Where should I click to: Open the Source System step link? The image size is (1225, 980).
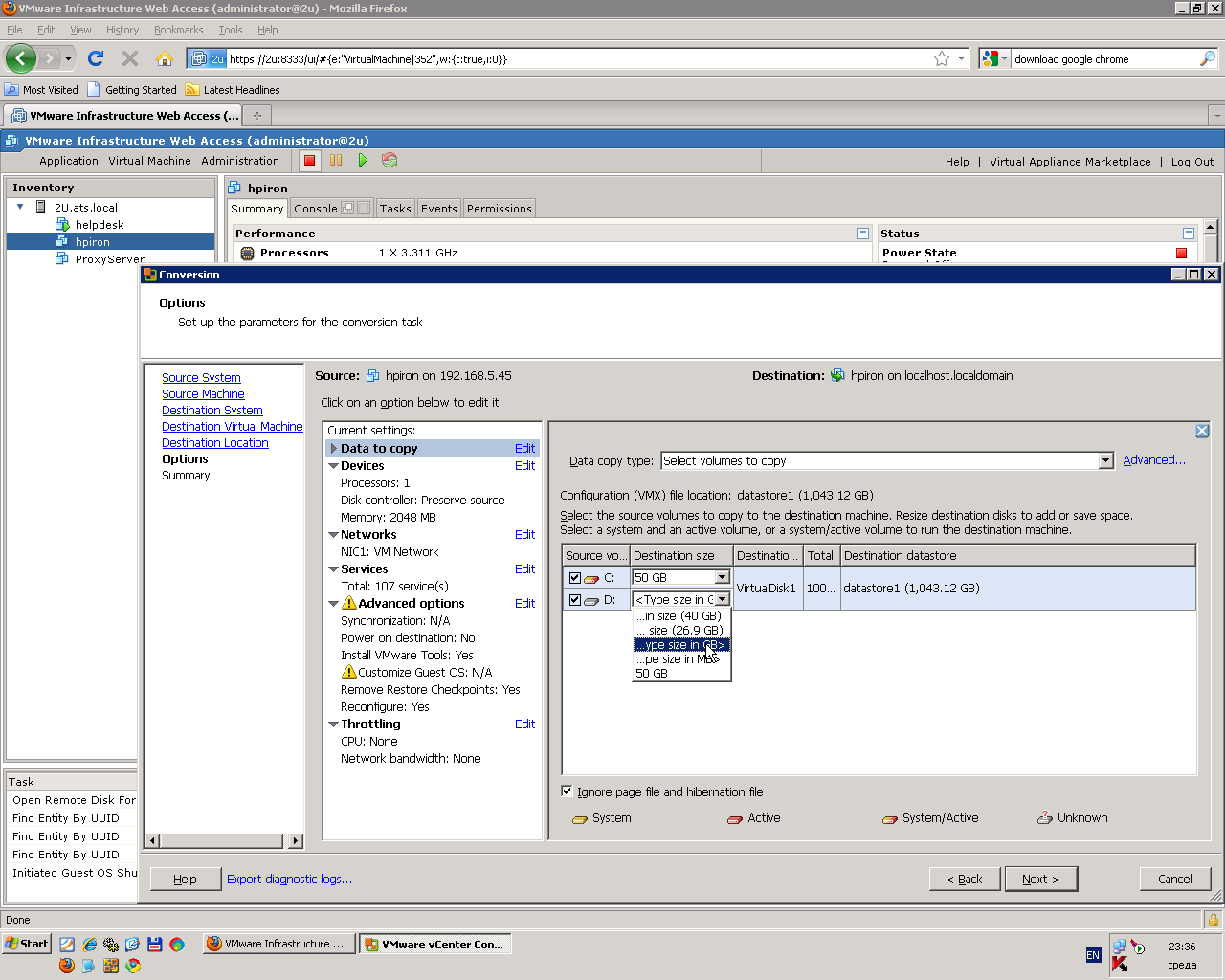pos(201,378)
